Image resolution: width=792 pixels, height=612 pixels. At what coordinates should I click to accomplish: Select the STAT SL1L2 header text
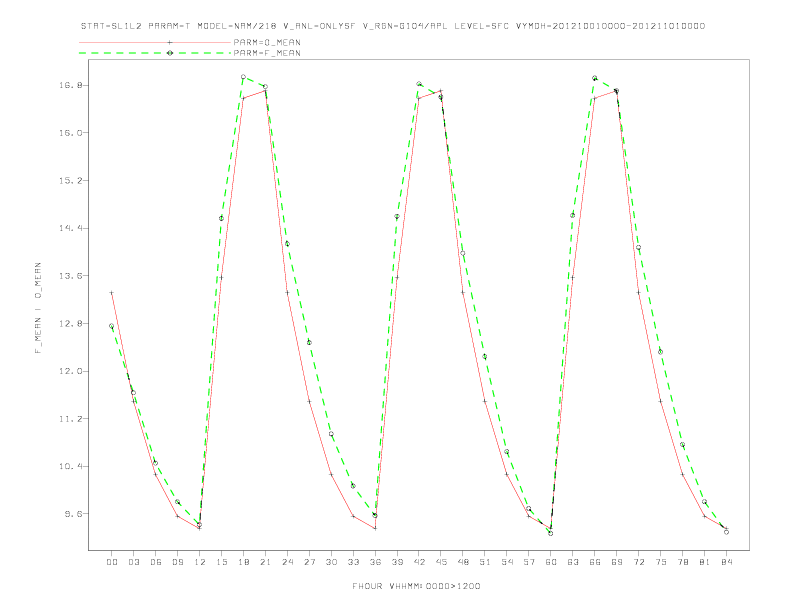tap(112, 26)
